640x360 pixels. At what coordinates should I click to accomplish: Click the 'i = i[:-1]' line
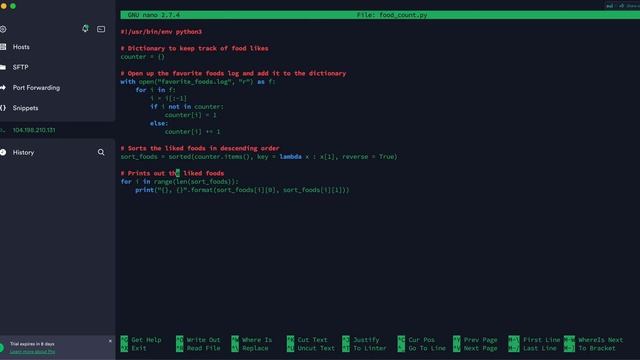(169, 98)
